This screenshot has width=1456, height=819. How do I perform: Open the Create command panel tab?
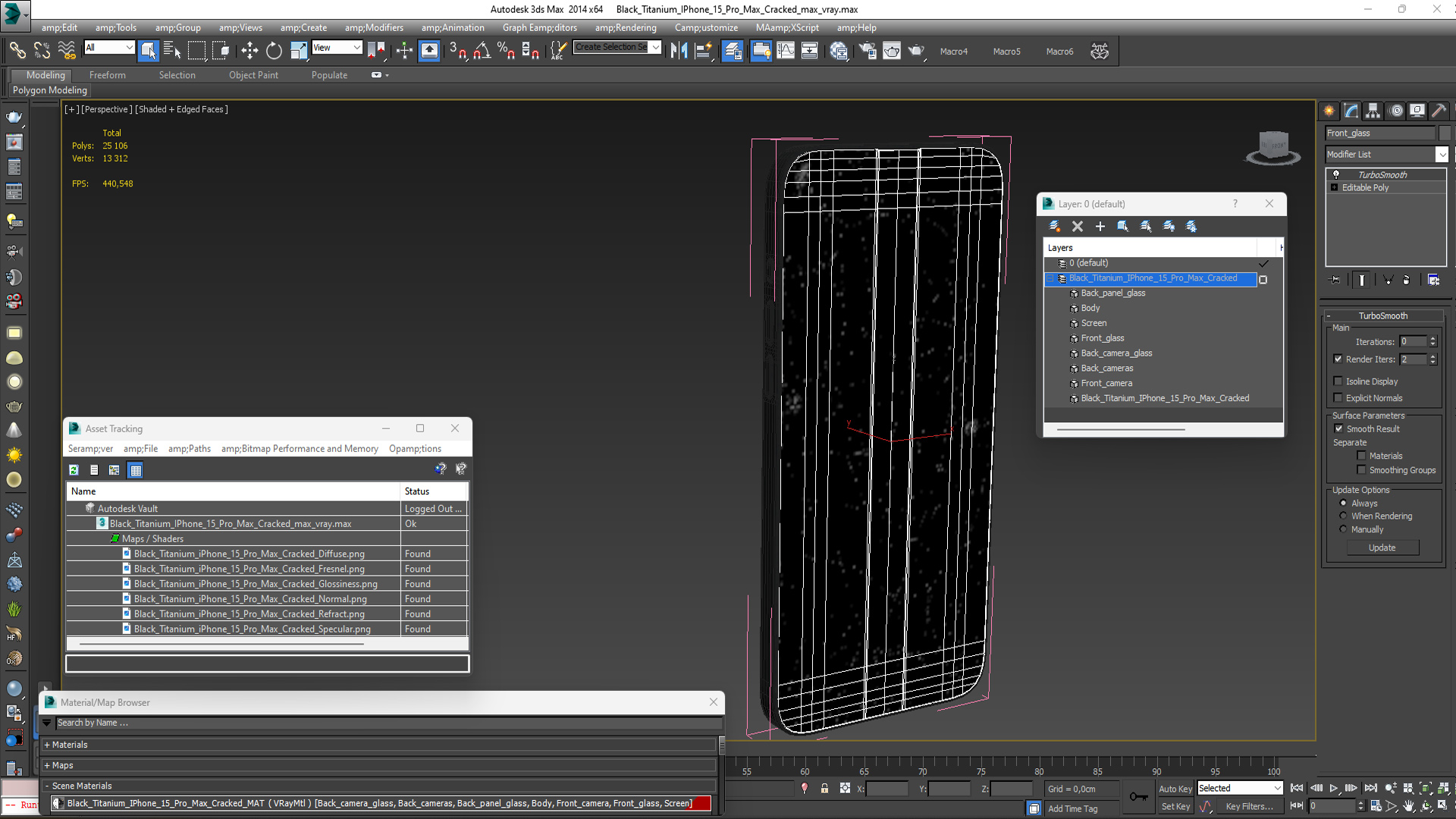tap(1329, 111)
